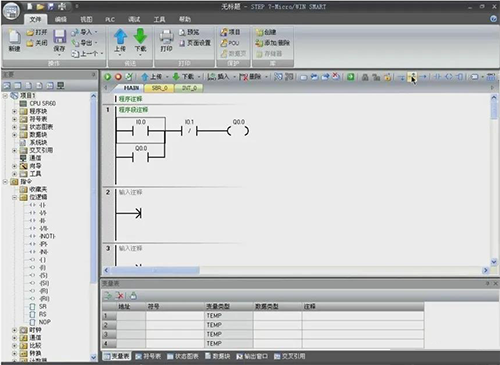Click the 插入 insert toolbar button
The height and width of the screenshot is (365, 500).
tap(219, 77)
